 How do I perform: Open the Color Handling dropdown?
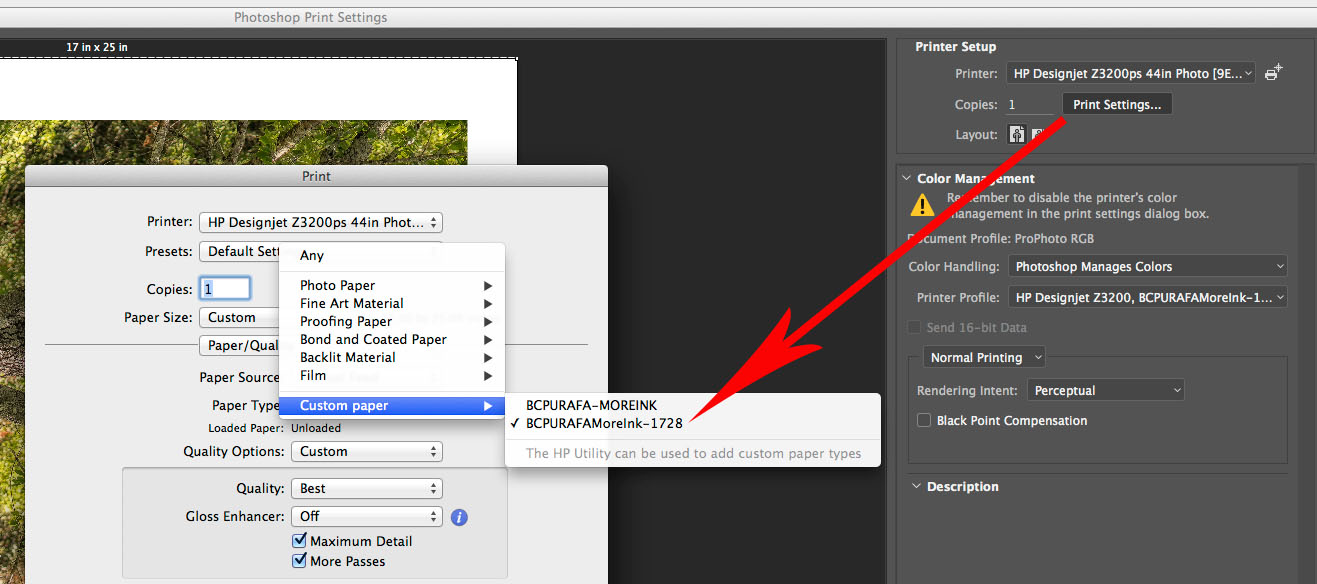click(x=1147, y=267)
